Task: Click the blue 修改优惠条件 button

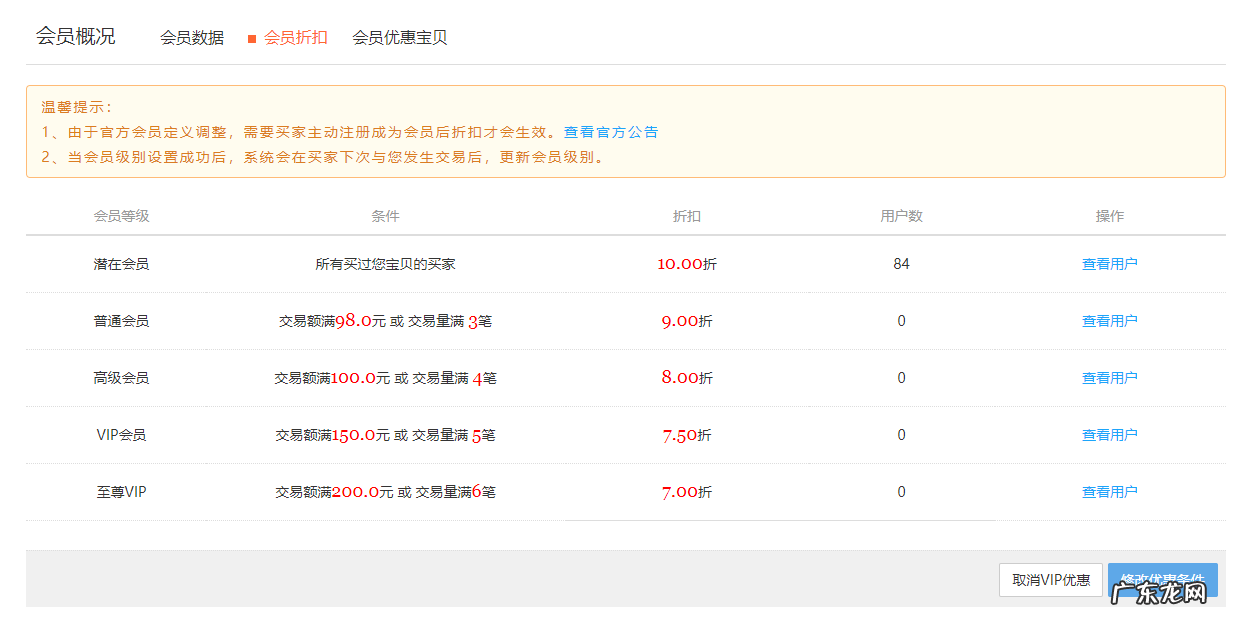Action: (1162, 580)
